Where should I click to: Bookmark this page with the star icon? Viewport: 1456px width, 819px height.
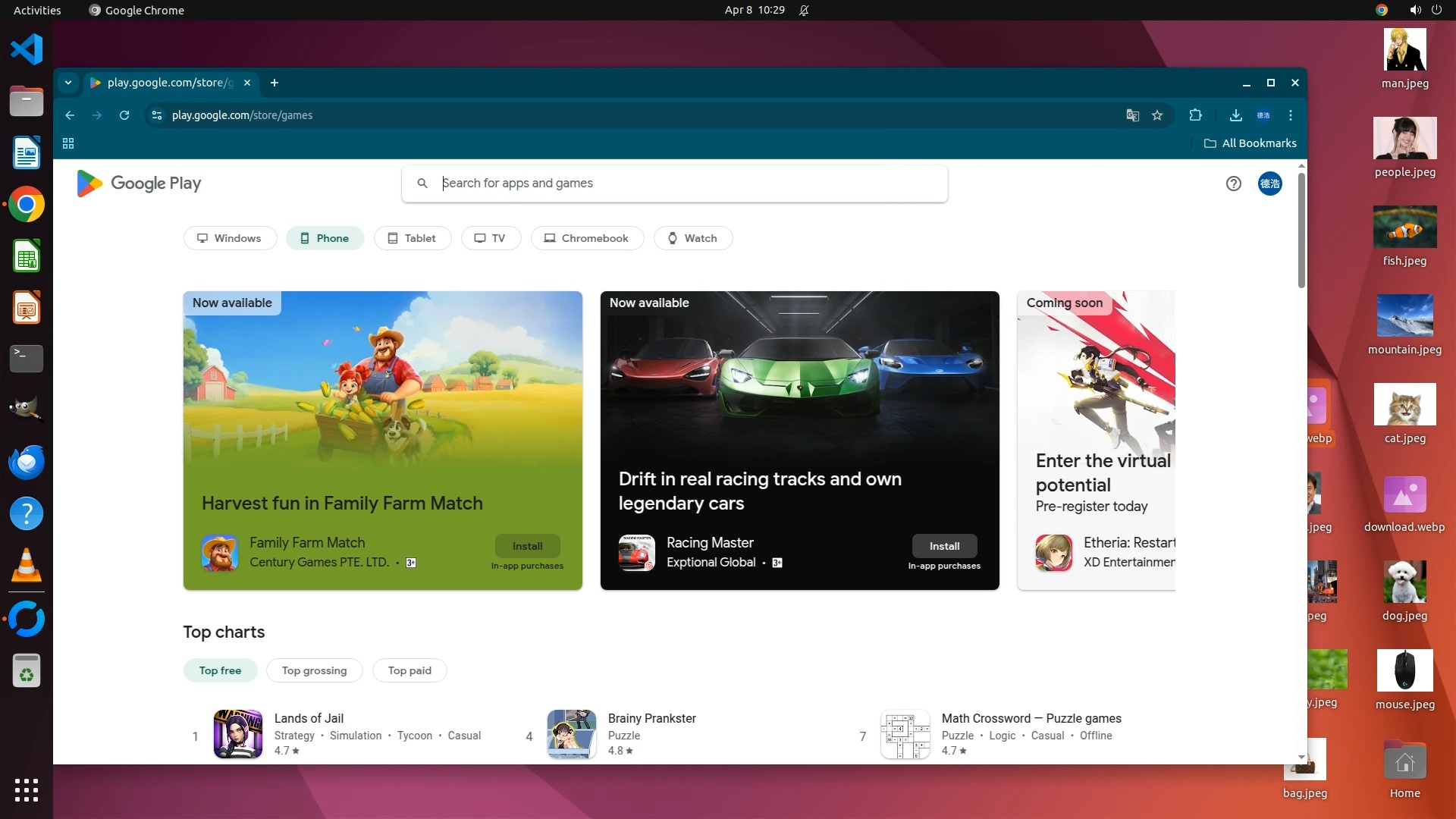(1157, 115)
